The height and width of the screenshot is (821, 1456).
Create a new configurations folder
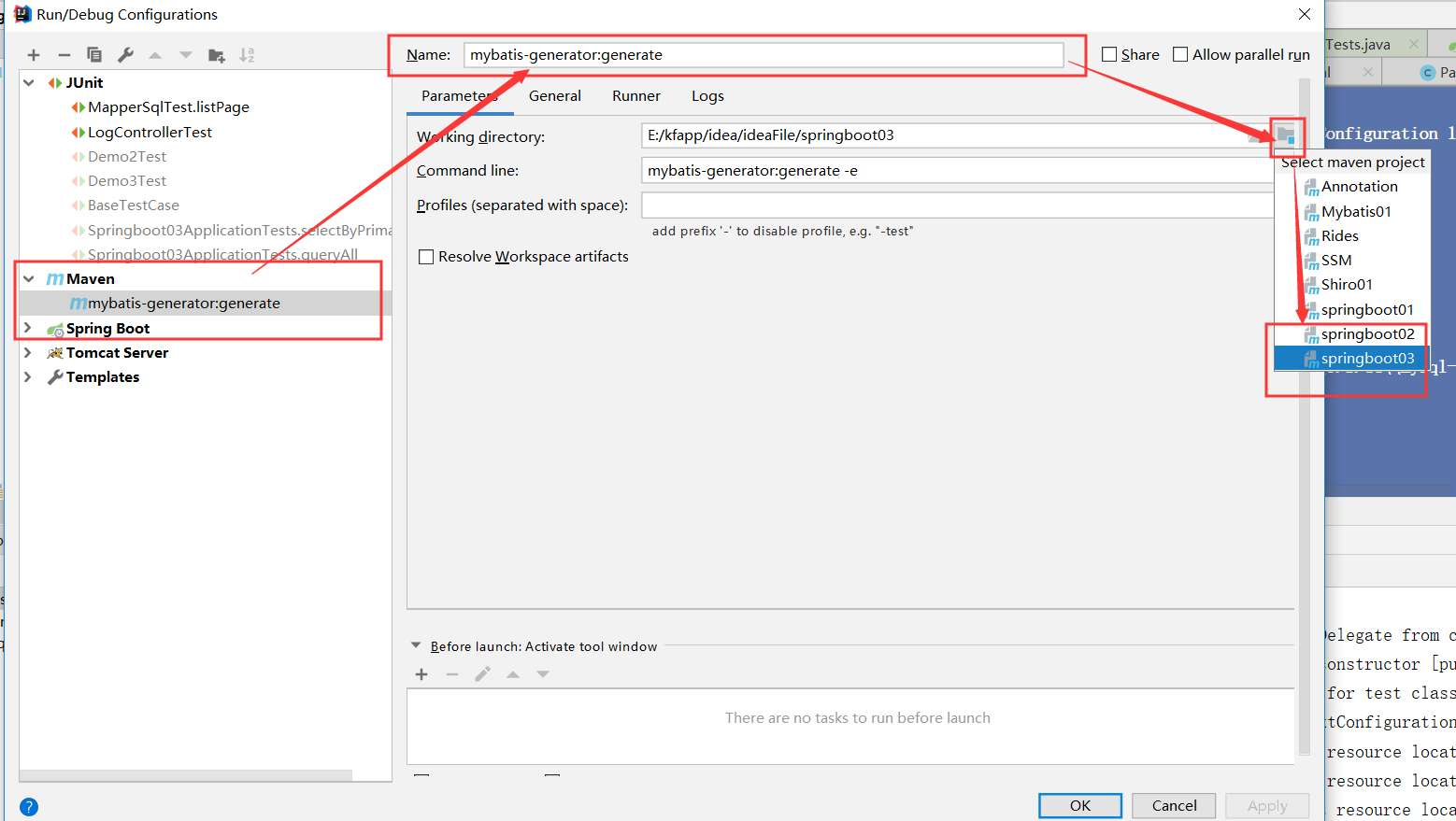[x=216, y=54]
